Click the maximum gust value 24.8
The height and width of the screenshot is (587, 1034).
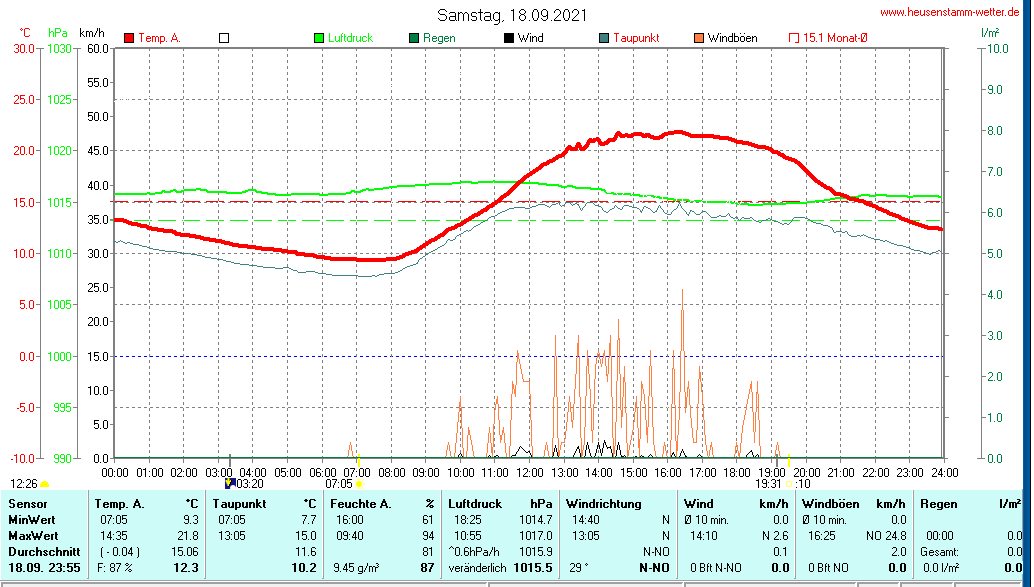pyautogui.click(x=896, y=536)
